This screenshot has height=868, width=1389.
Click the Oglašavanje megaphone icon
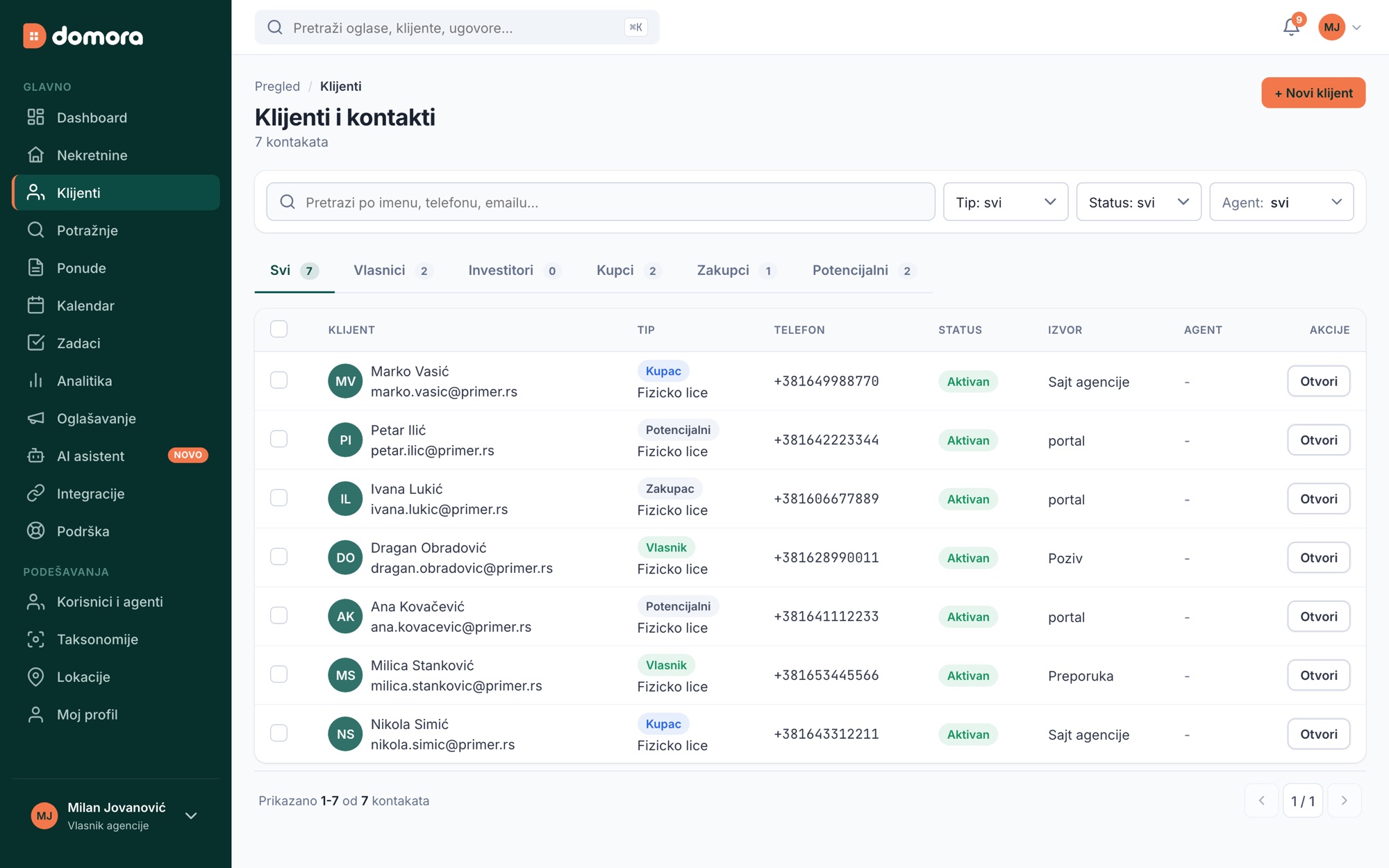pos(35,418)
